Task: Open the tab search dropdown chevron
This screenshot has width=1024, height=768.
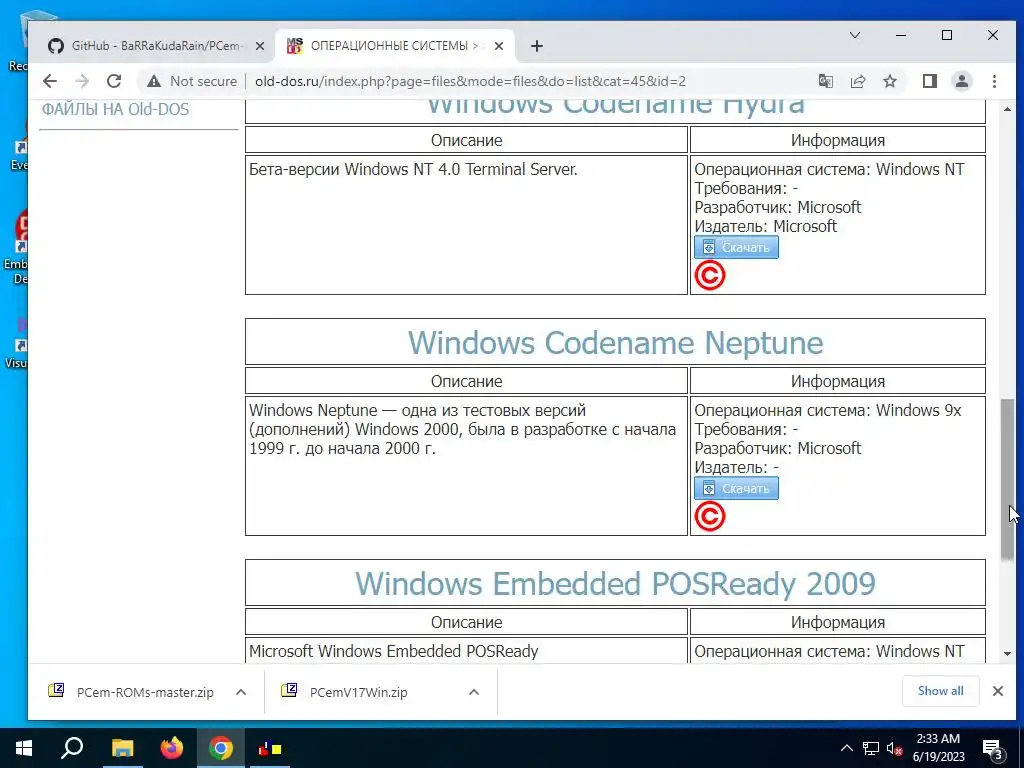Action: [854, 35]
